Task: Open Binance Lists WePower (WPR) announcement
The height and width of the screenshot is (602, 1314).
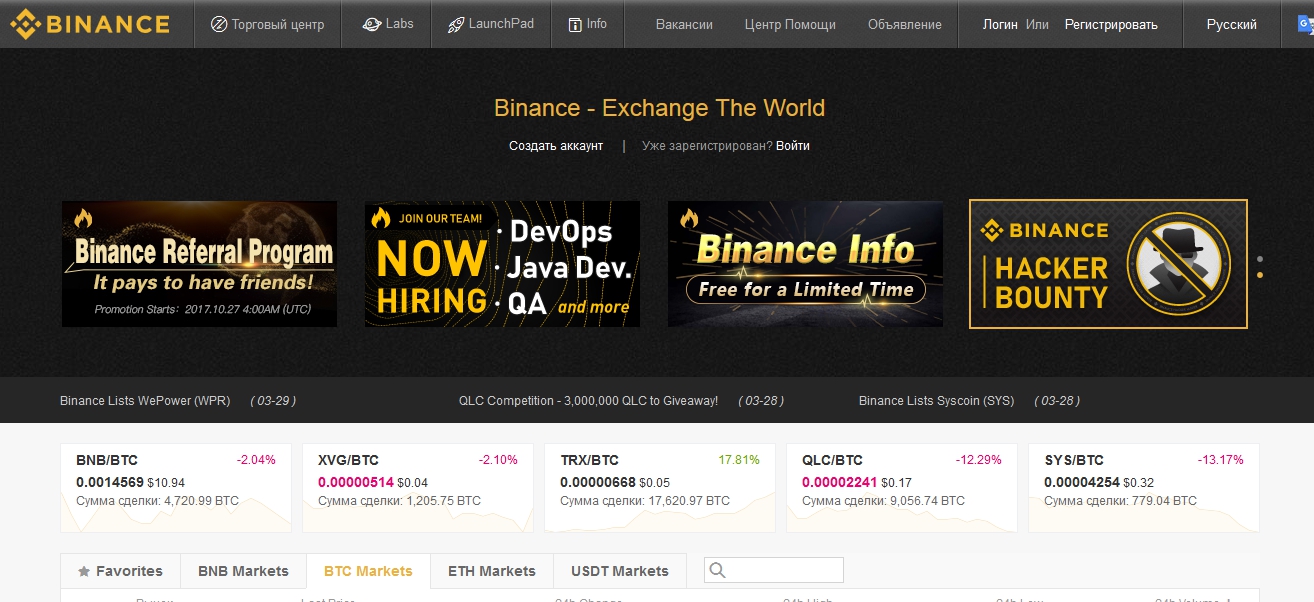Action: 145,401
